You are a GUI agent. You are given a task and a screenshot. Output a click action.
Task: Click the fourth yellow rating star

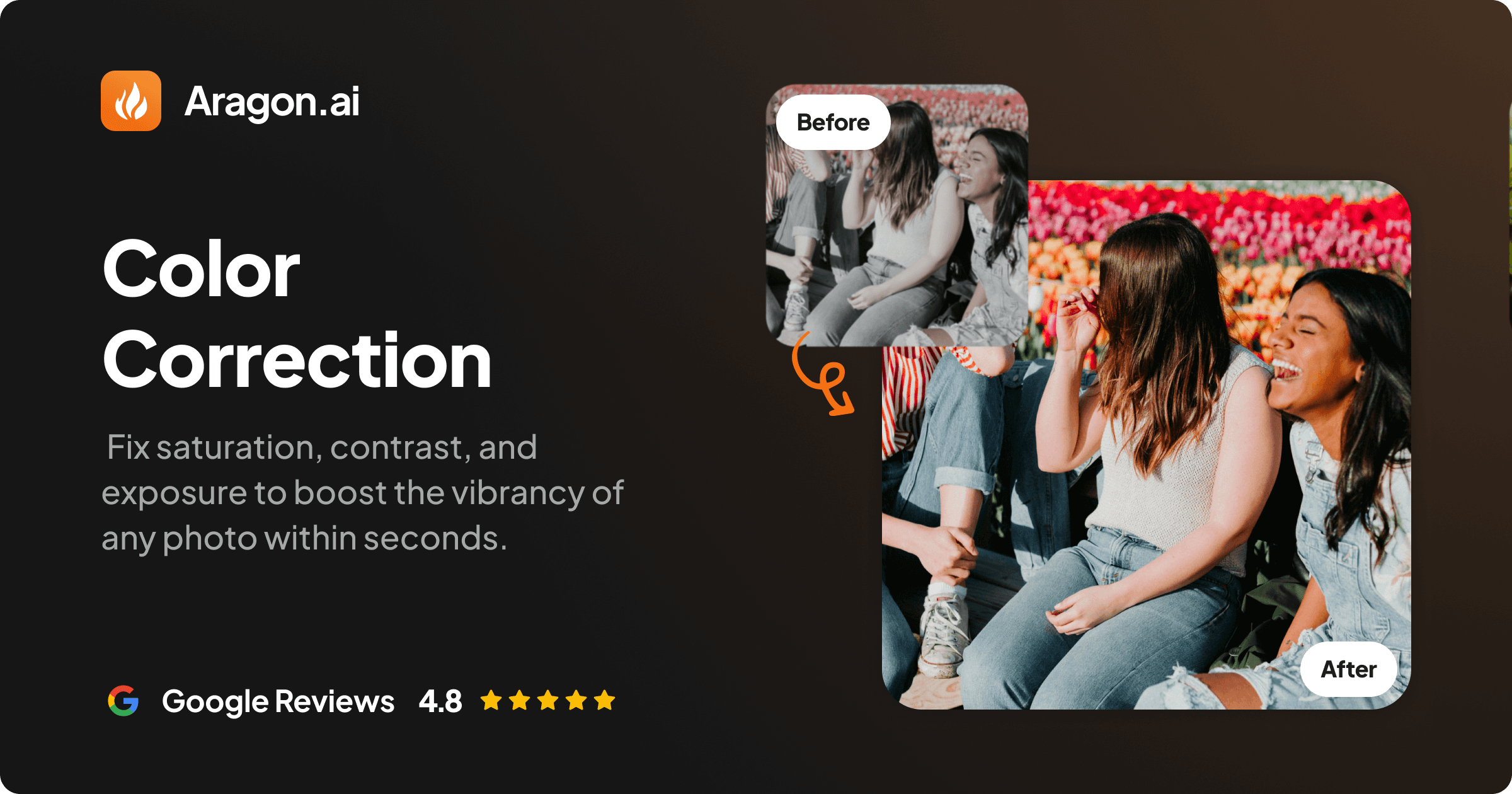pos(576,700)
